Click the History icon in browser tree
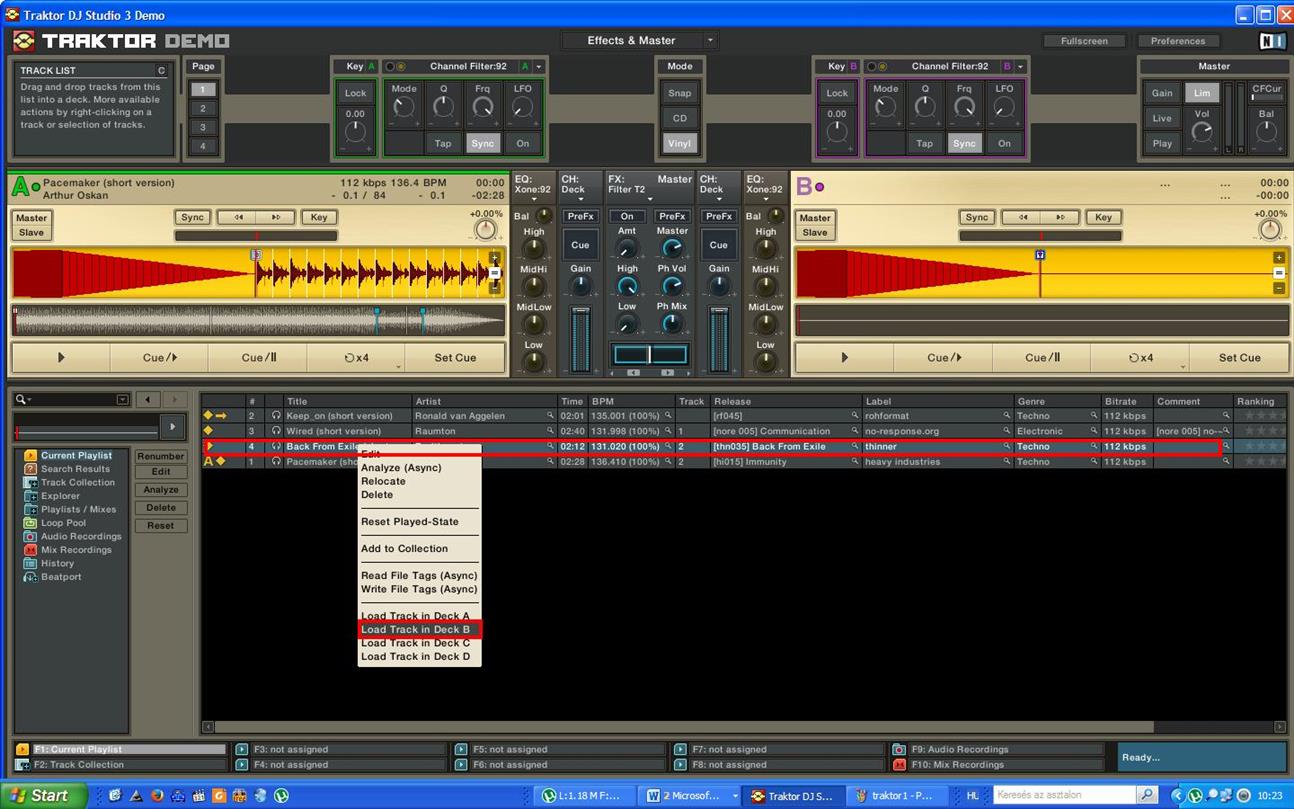 click(31, 564)
